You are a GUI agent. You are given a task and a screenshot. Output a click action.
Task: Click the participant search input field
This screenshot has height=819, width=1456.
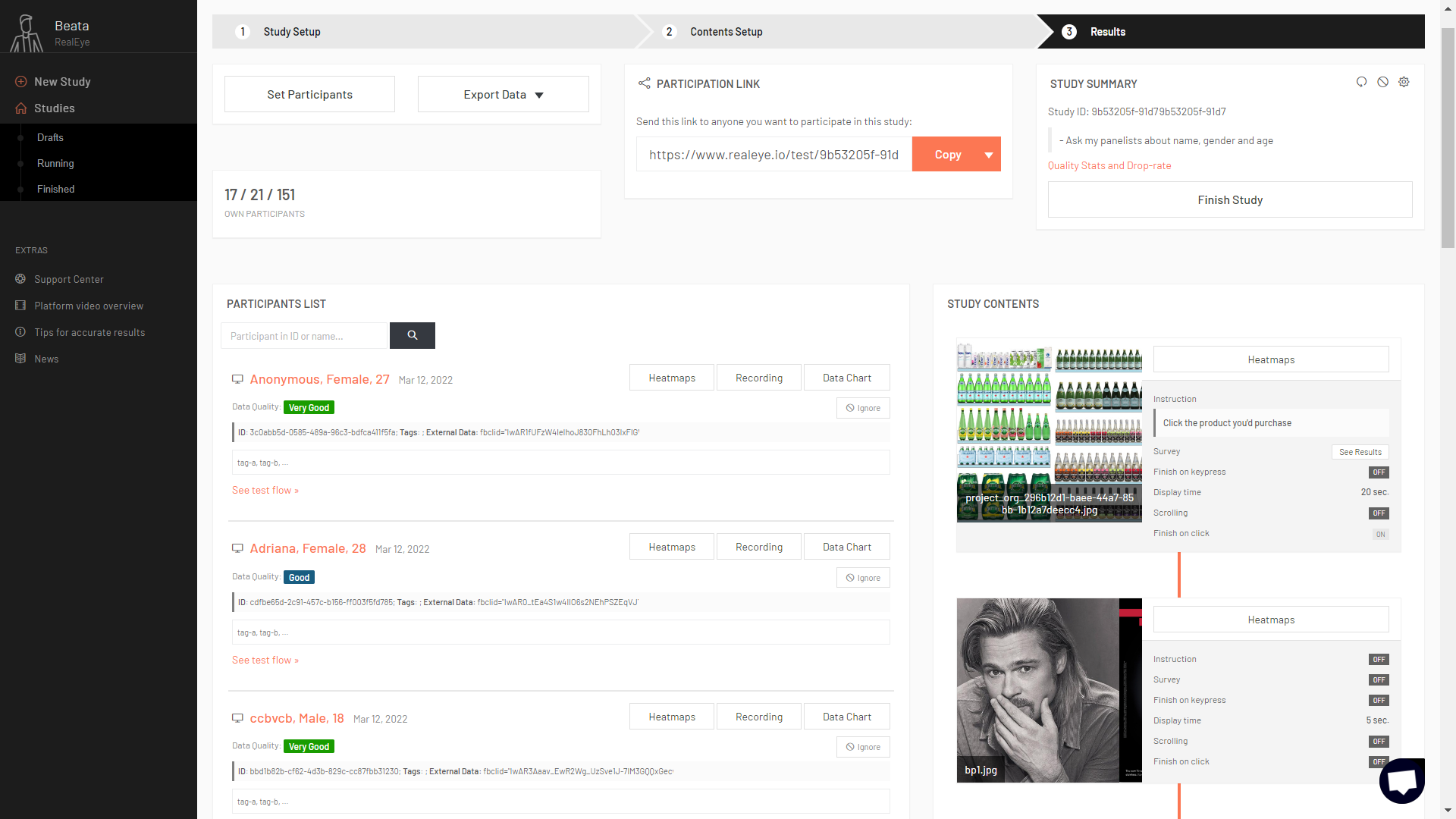[x=303, y=335]
